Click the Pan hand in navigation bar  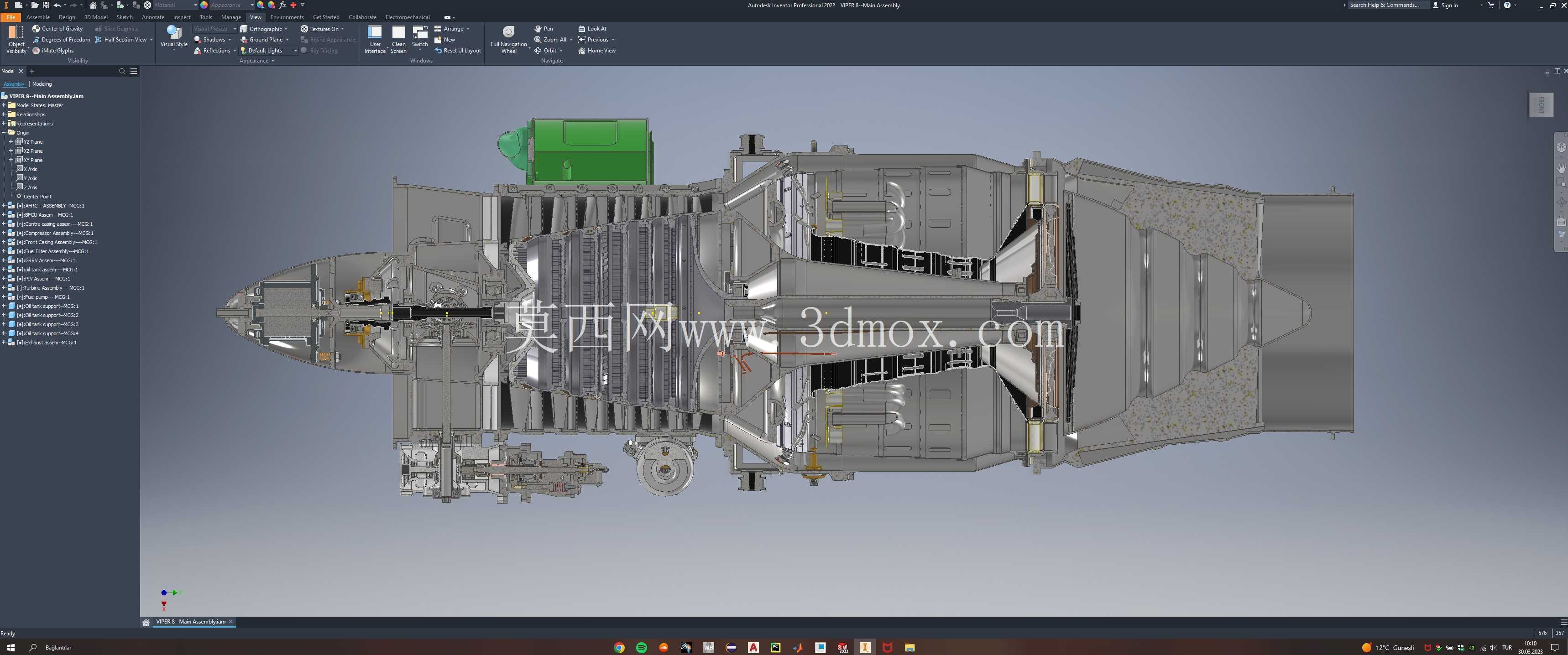1561,168
